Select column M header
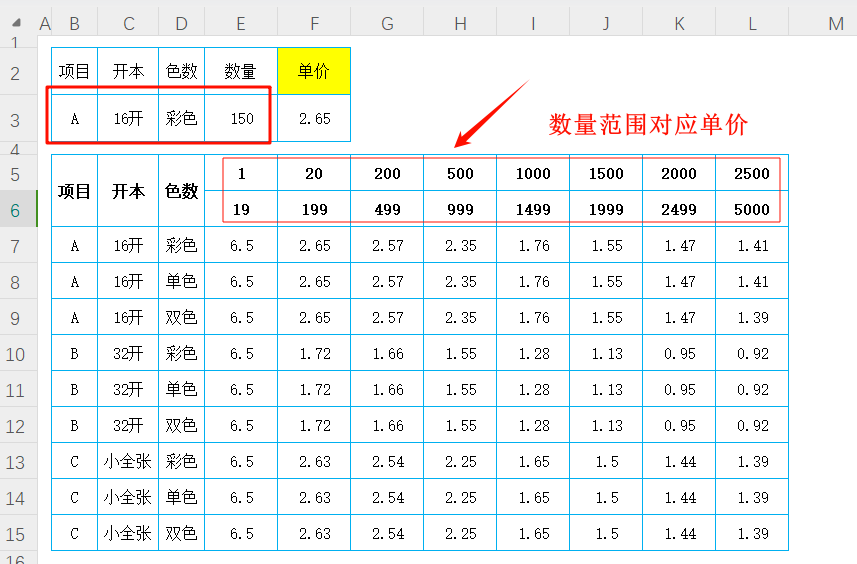 tap(836, 24)
